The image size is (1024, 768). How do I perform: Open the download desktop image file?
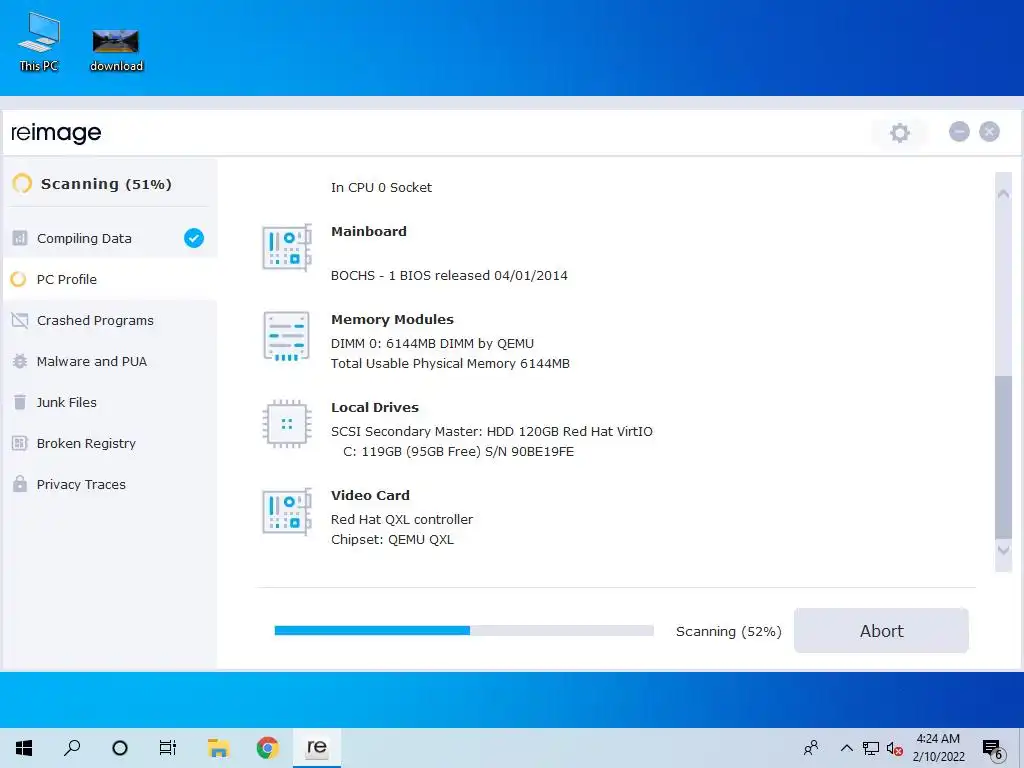[116, 50]
